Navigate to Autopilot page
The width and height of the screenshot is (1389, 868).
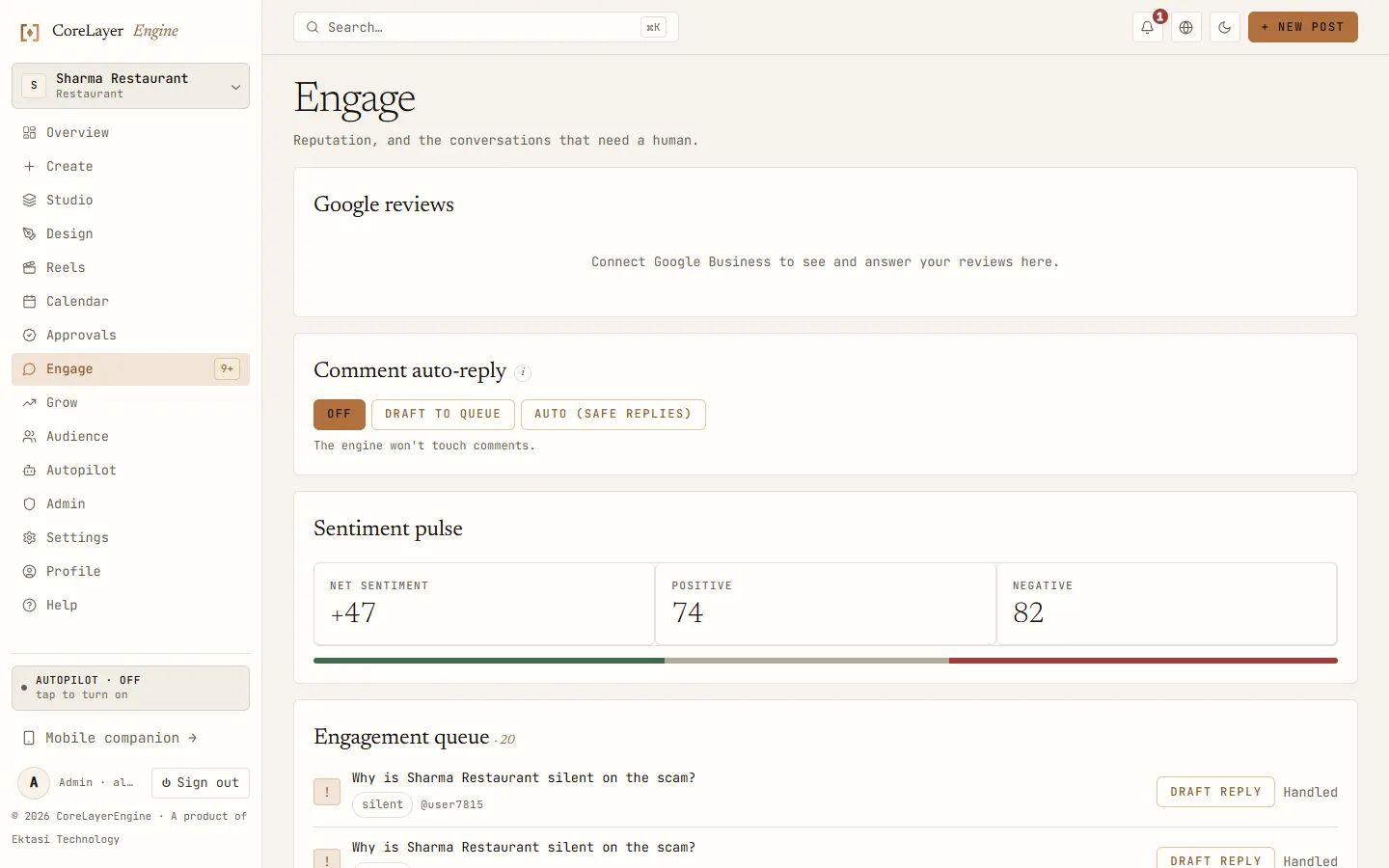[x=130, y=471]
